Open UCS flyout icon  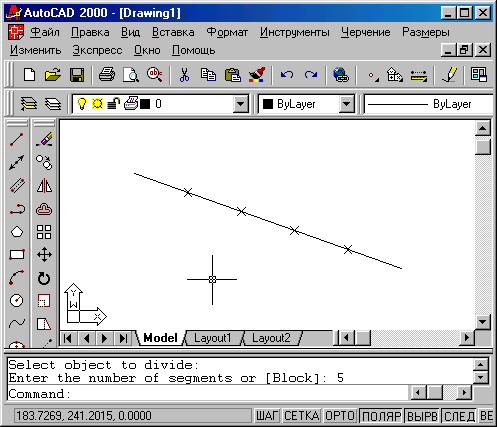click(x=394, y=75)
